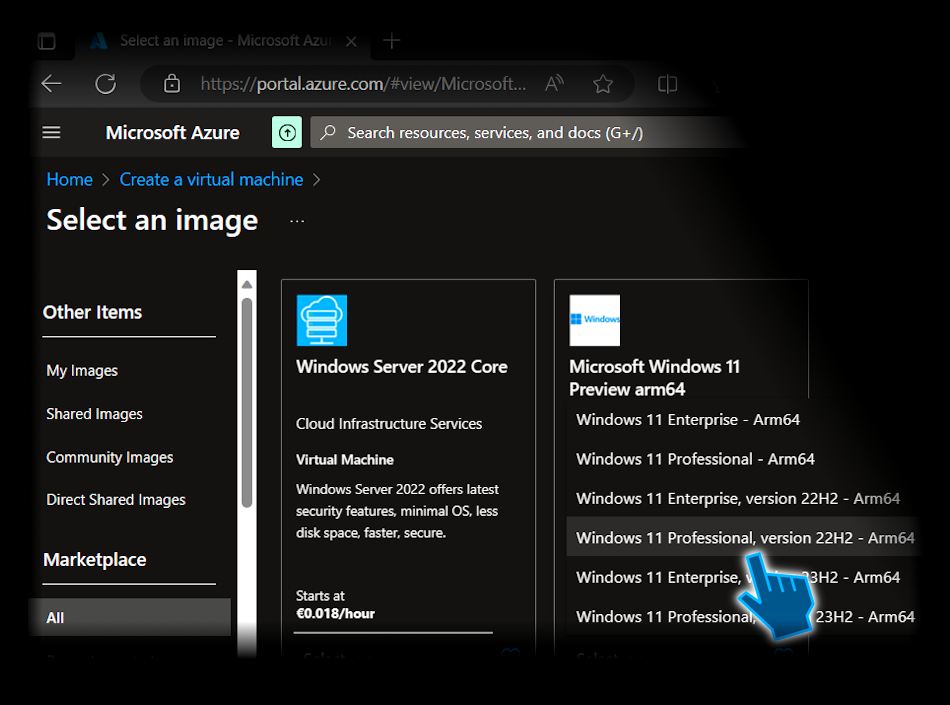Click the Microsoft Azure home title

173,133
